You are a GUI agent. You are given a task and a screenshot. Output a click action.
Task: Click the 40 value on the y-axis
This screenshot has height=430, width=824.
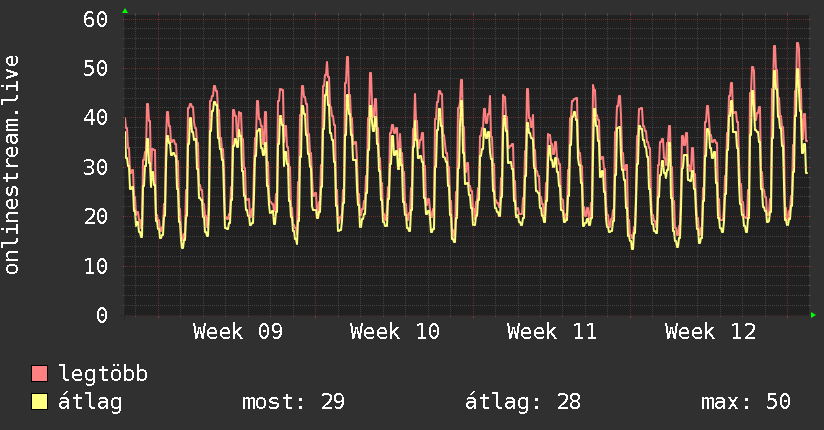95,117
